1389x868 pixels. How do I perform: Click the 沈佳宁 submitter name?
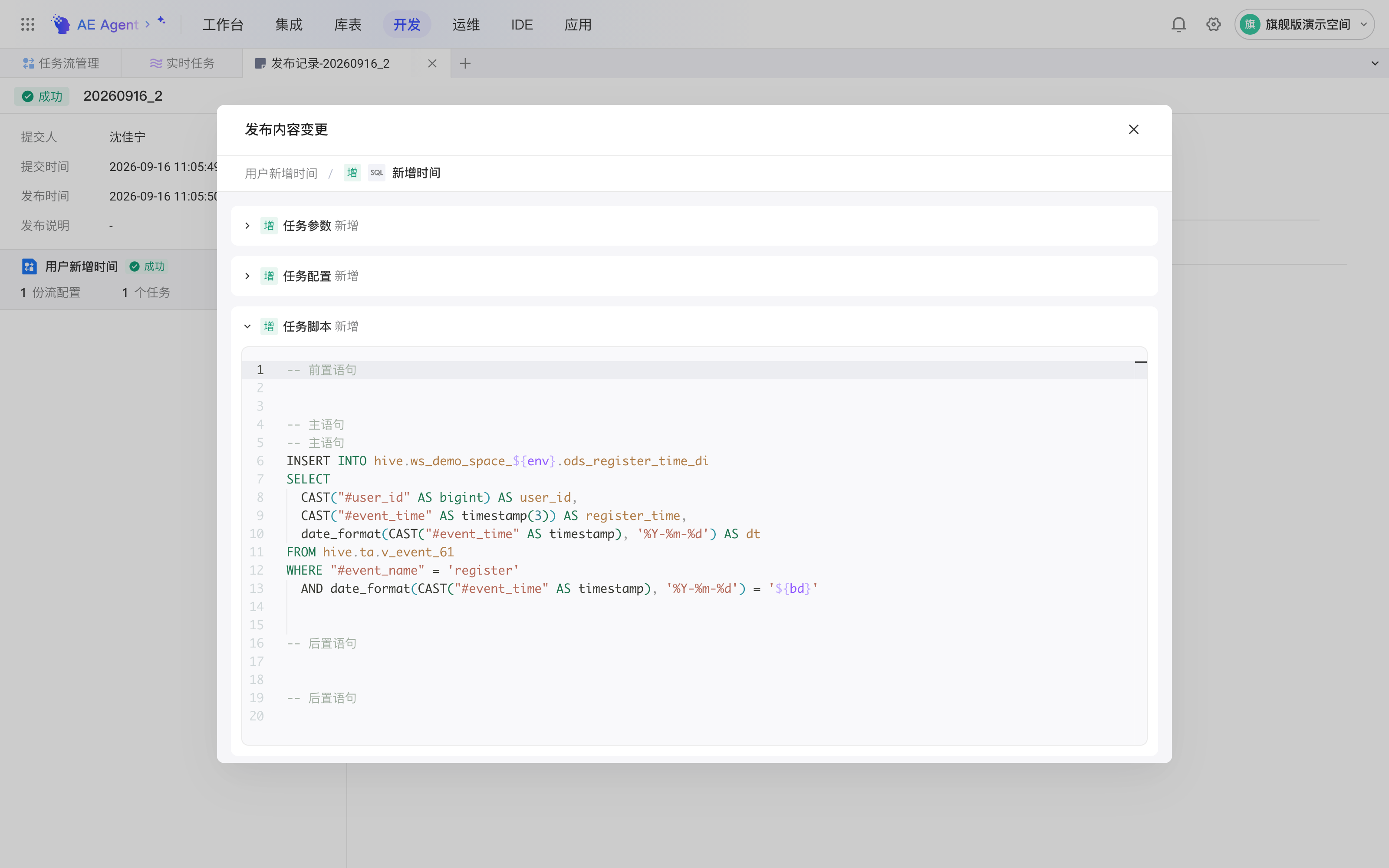coord(128,137)
